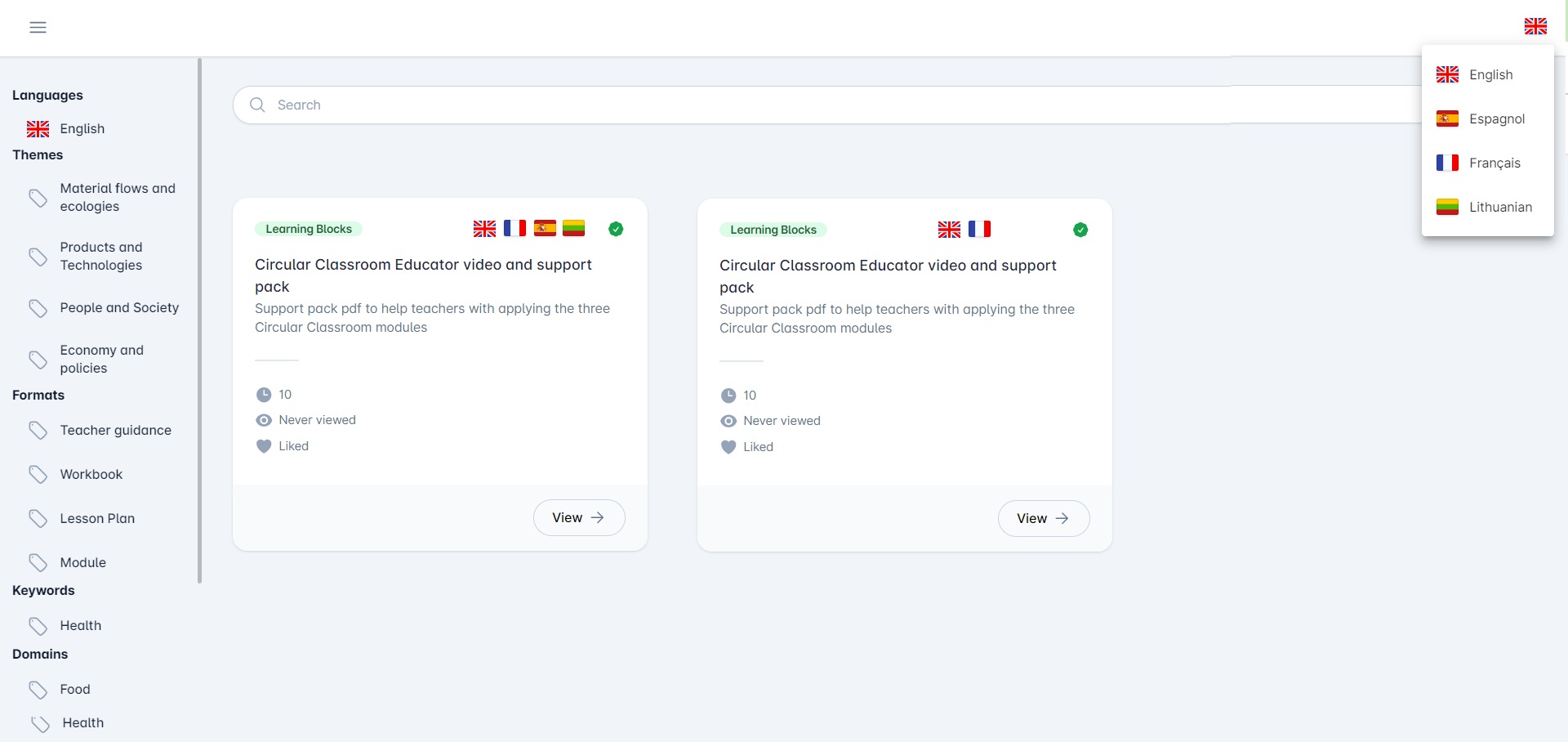
Task: Toggle the English language filter in sidebar
Action: (x=82, y=129)
